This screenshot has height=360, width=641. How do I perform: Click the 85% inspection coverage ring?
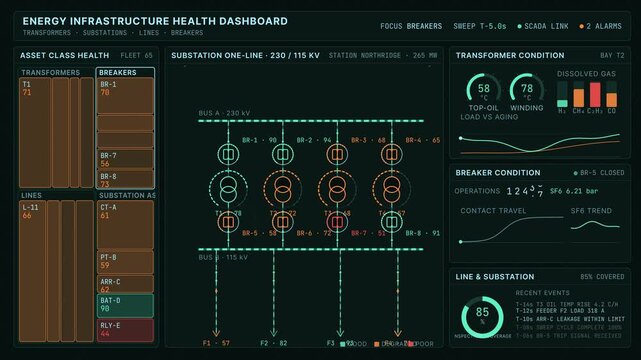click(x=482, y=317)
